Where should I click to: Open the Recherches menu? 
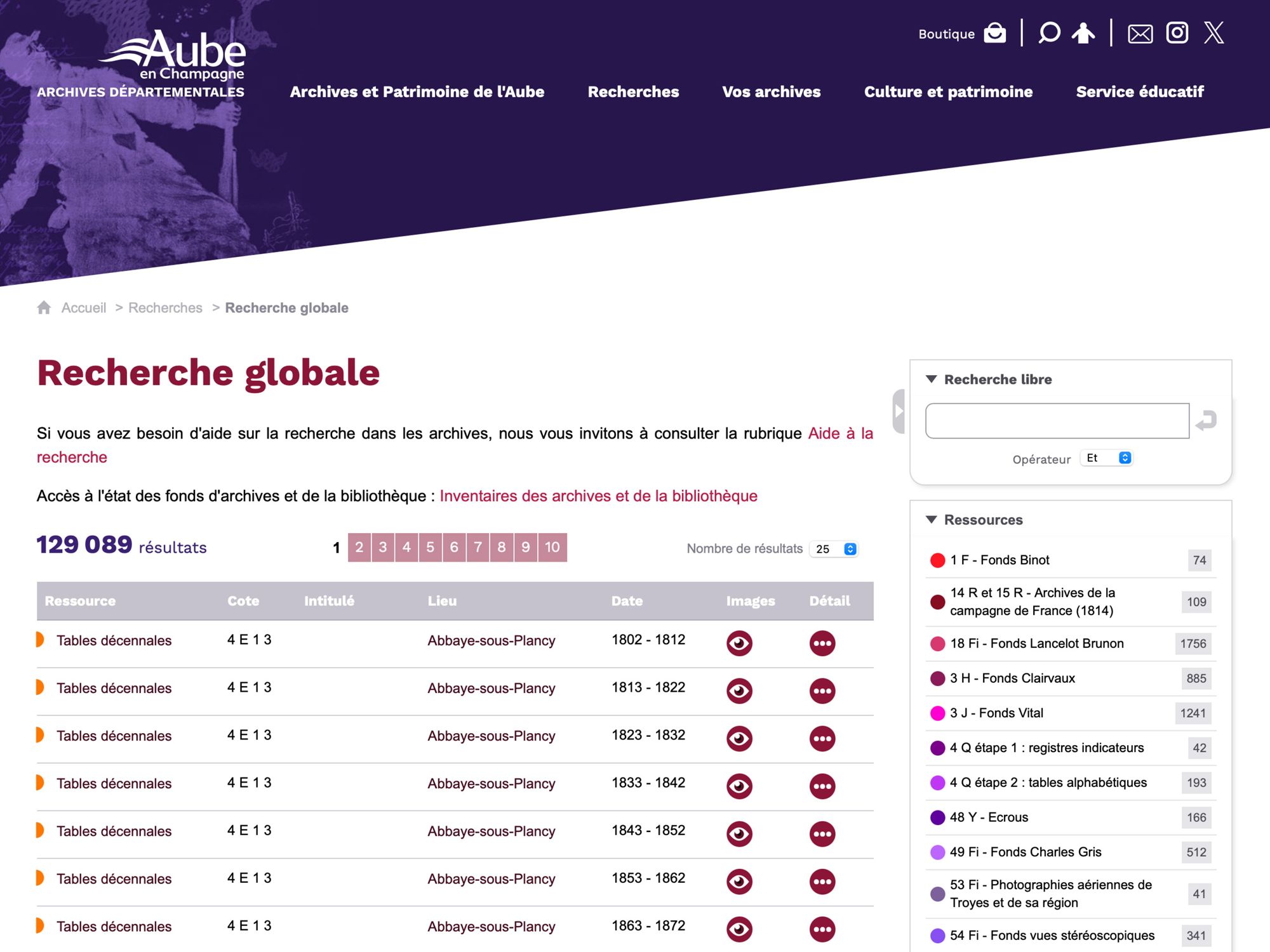[x=633, y=92]
